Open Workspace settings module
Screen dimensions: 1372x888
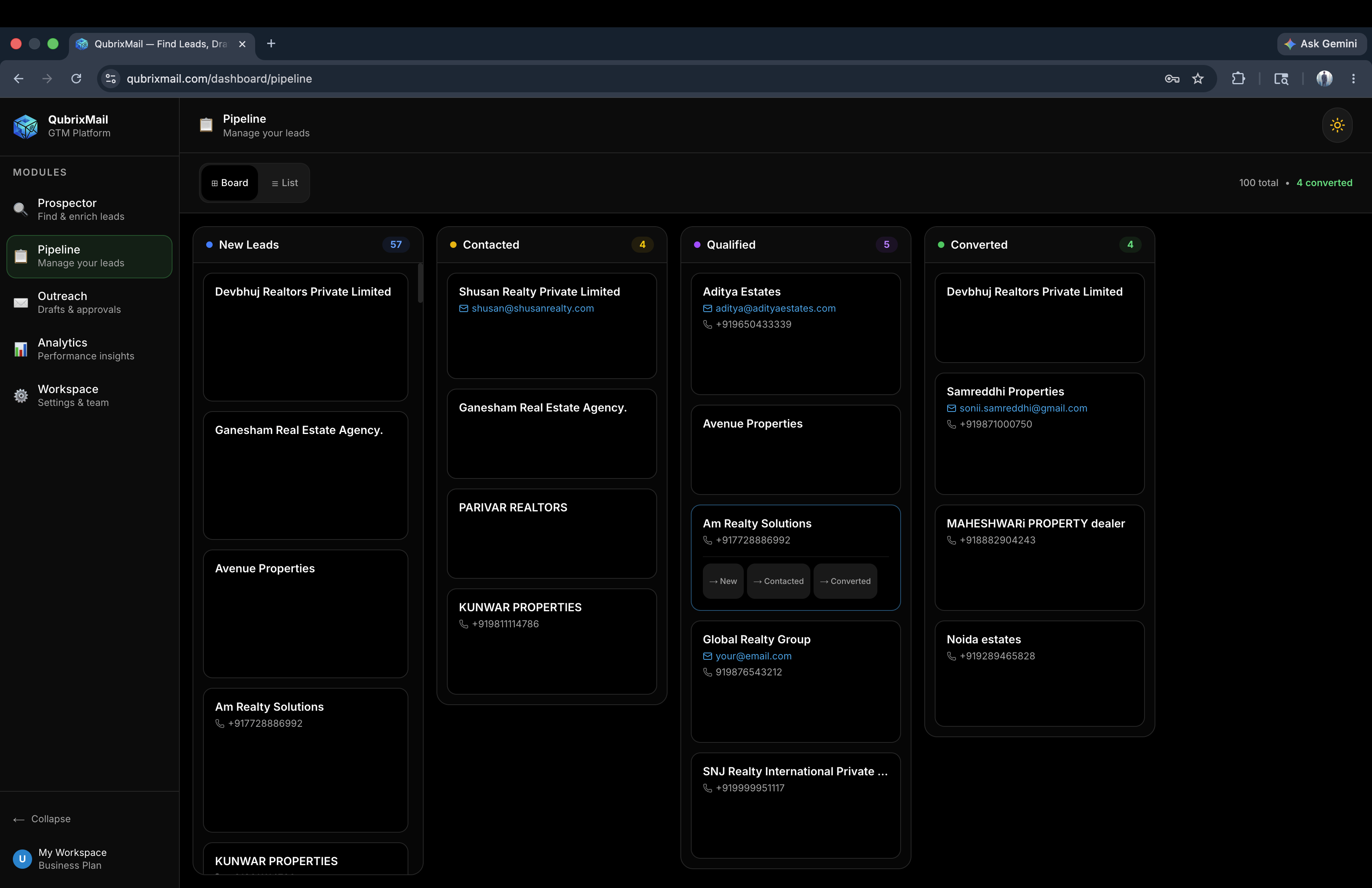[89, 396]
